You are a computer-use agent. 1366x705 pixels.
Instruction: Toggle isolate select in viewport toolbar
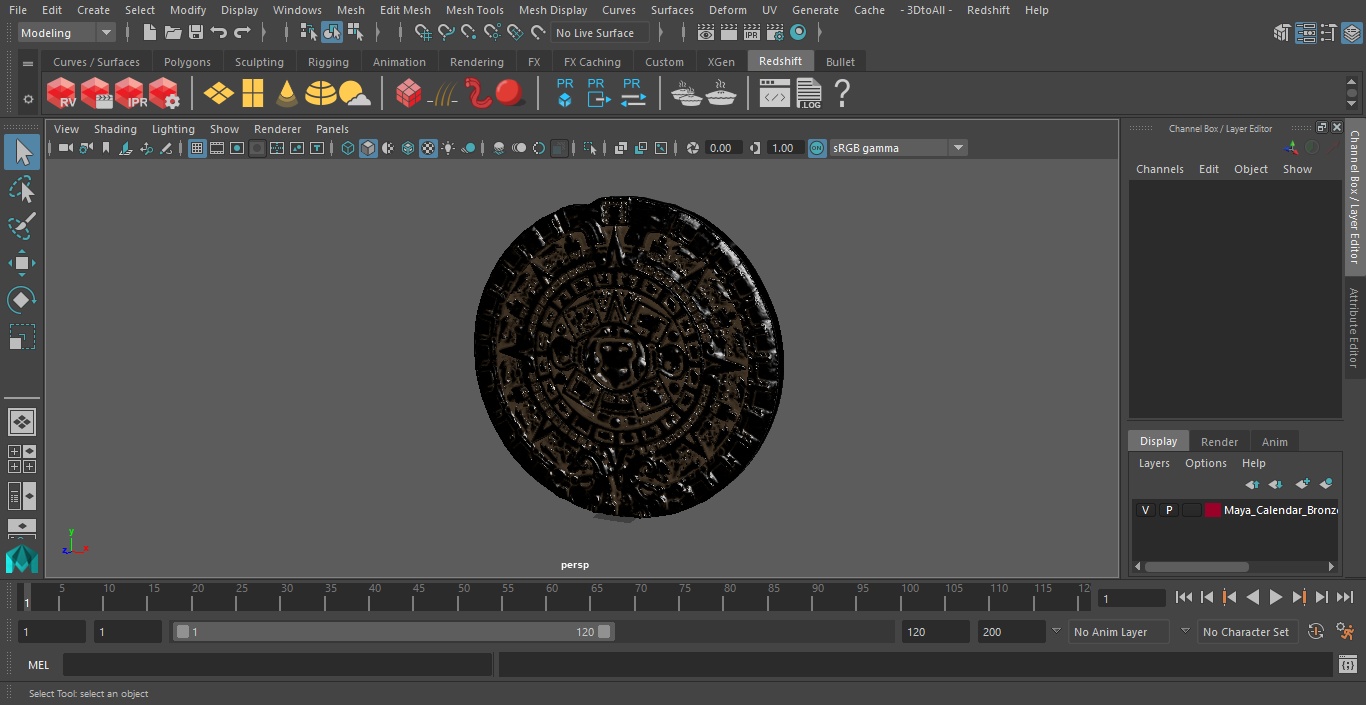[x=590, y=148]
